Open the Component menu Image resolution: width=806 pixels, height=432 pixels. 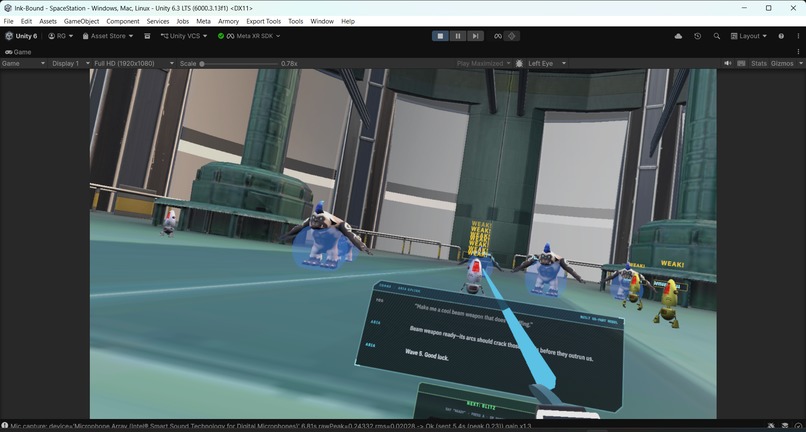123,21
